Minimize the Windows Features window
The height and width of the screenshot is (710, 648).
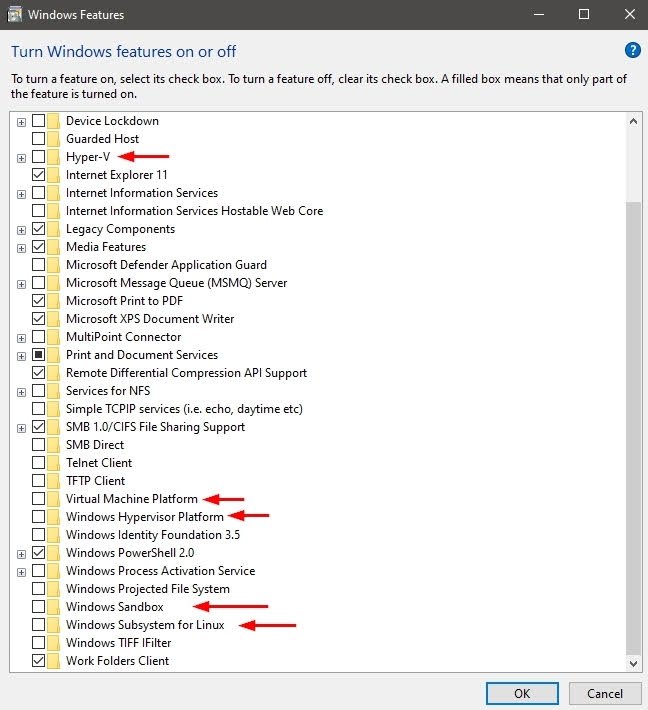point(538,14)
